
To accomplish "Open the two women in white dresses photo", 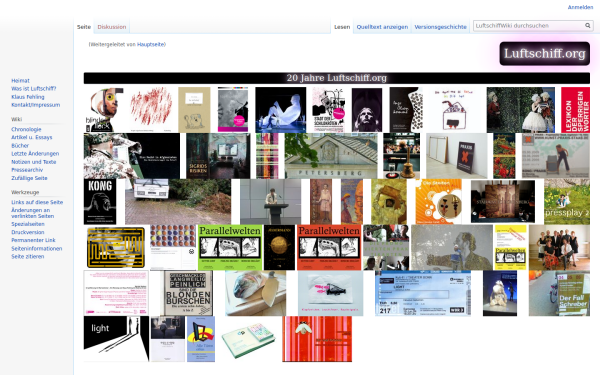I will [520, 110].
